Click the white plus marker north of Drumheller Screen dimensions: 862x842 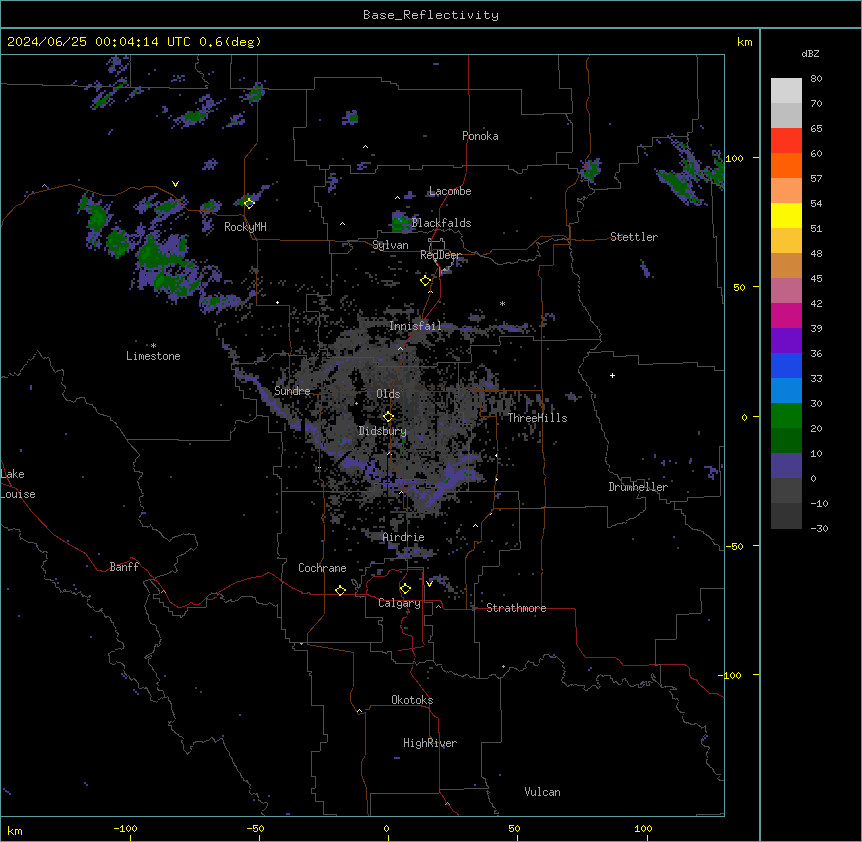[612, 375]
